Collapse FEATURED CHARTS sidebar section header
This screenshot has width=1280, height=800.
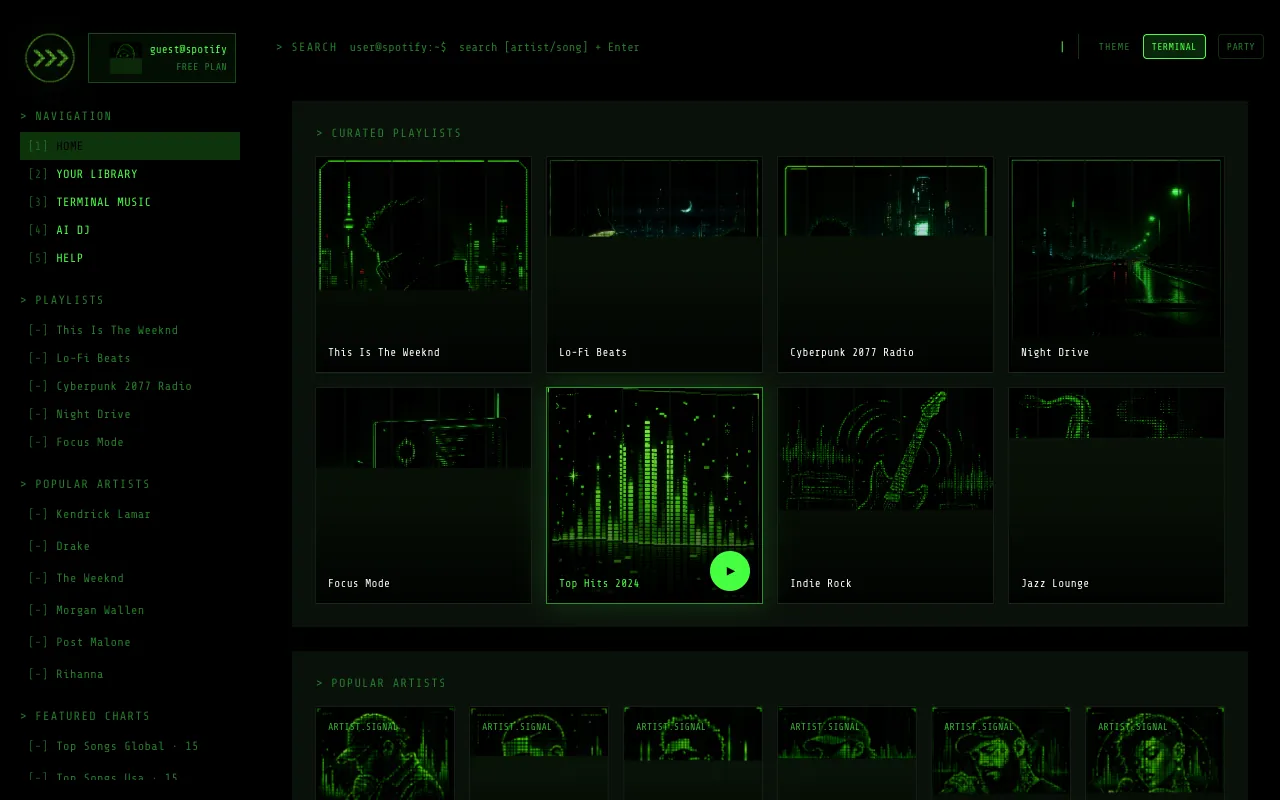[x=85, y=716]
